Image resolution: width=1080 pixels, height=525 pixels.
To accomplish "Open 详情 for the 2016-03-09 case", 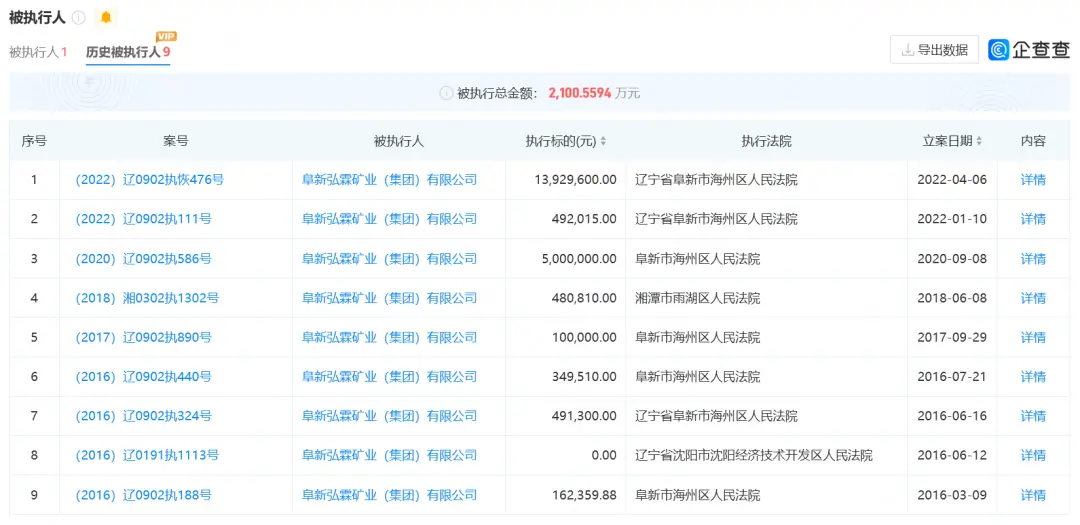I will pyautogui.click(x=1032, y=495).
